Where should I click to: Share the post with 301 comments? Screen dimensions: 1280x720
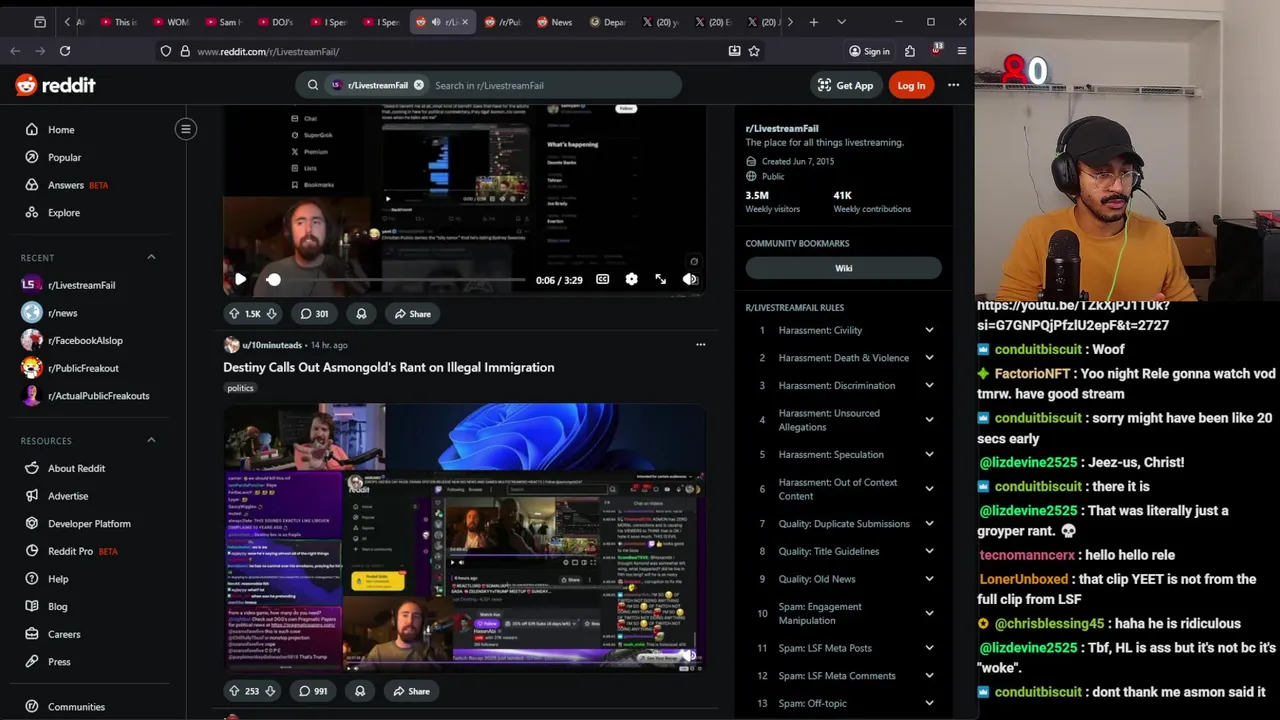(x=412, y=314)
